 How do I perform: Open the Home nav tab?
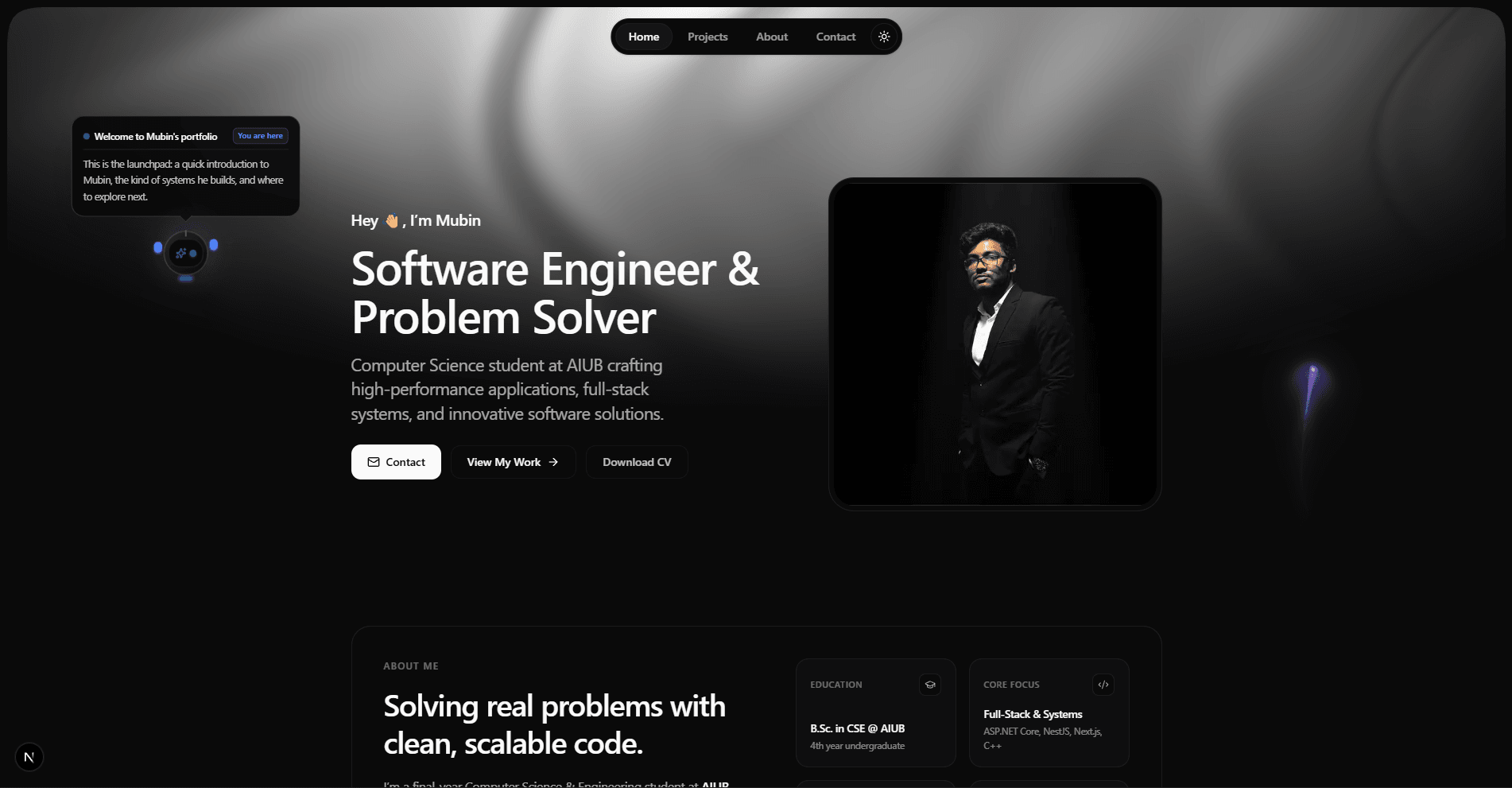(x=643, y=37)
